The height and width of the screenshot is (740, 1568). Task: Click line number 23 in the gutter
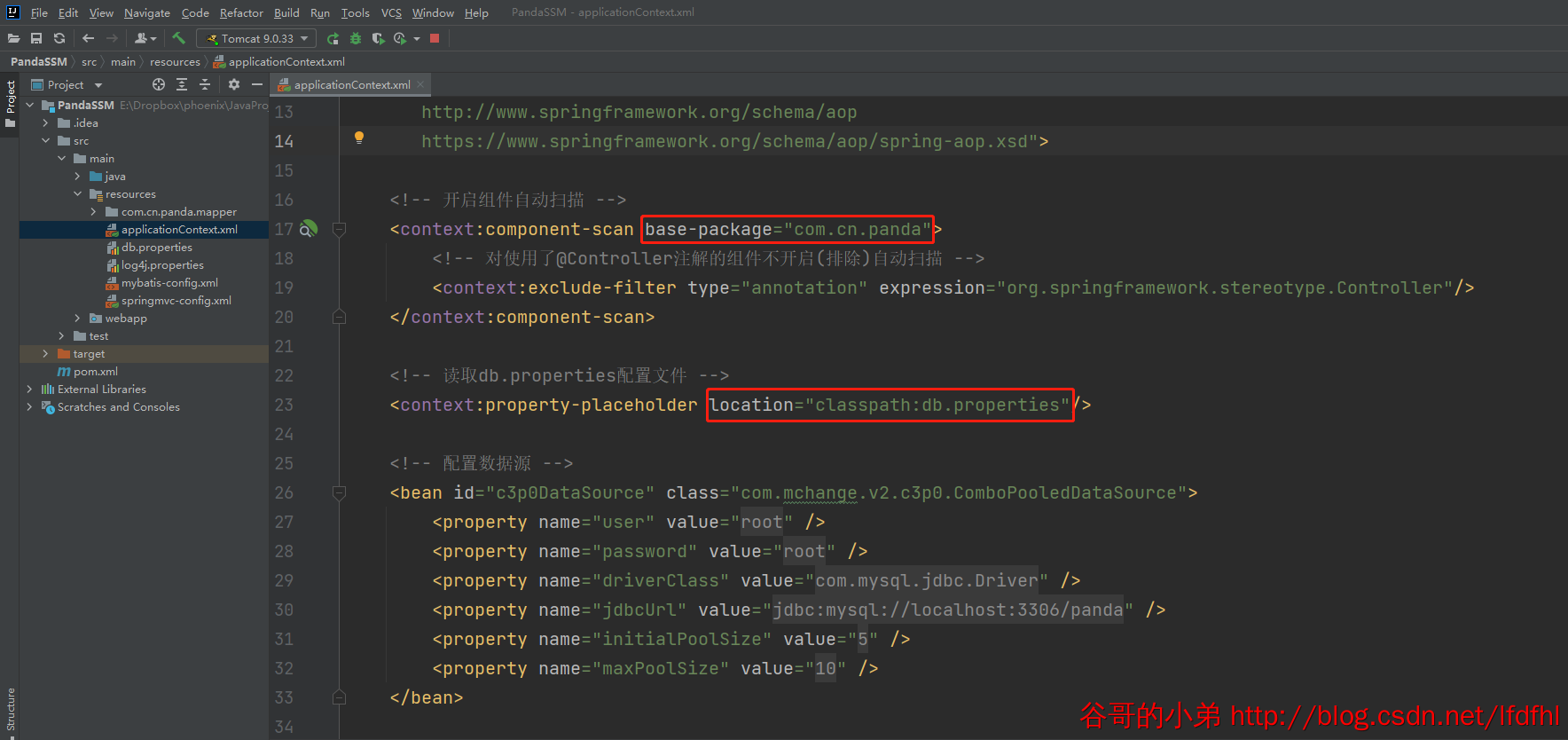point(284,405)
